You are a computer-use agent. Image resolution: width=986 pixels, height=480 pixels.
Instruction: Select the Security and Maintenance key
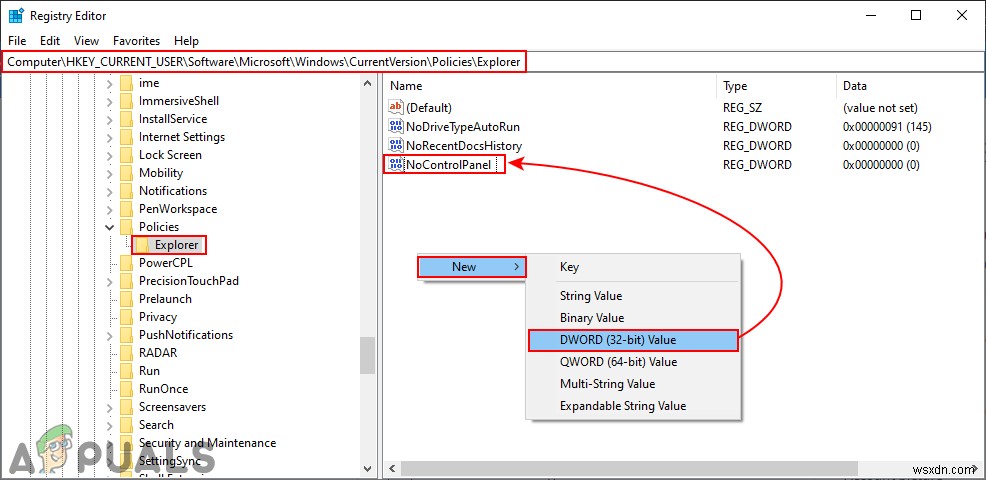207,443
